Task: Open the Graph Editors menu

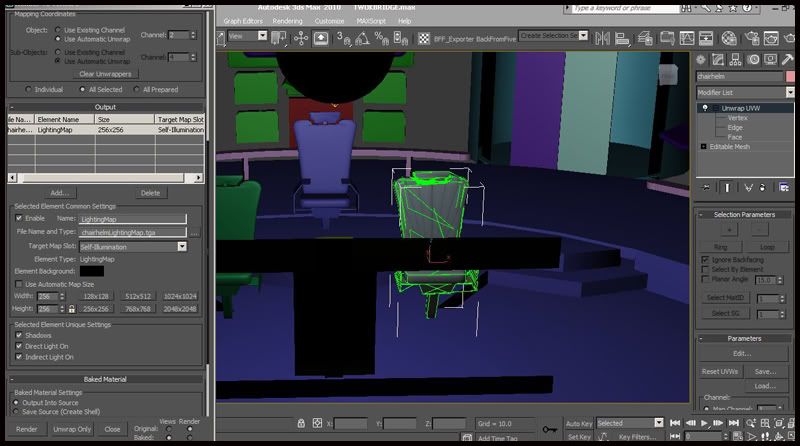Action: (243, 21)
